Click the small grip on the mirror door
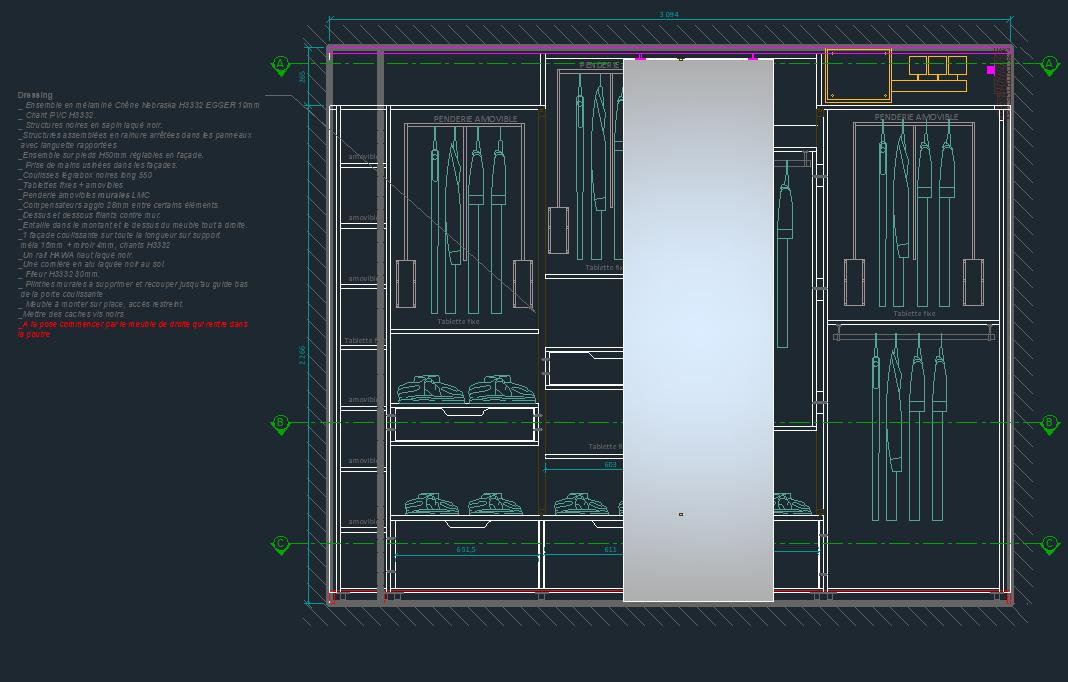Viewport: 1068px width, 682px height. click(681, 514)
